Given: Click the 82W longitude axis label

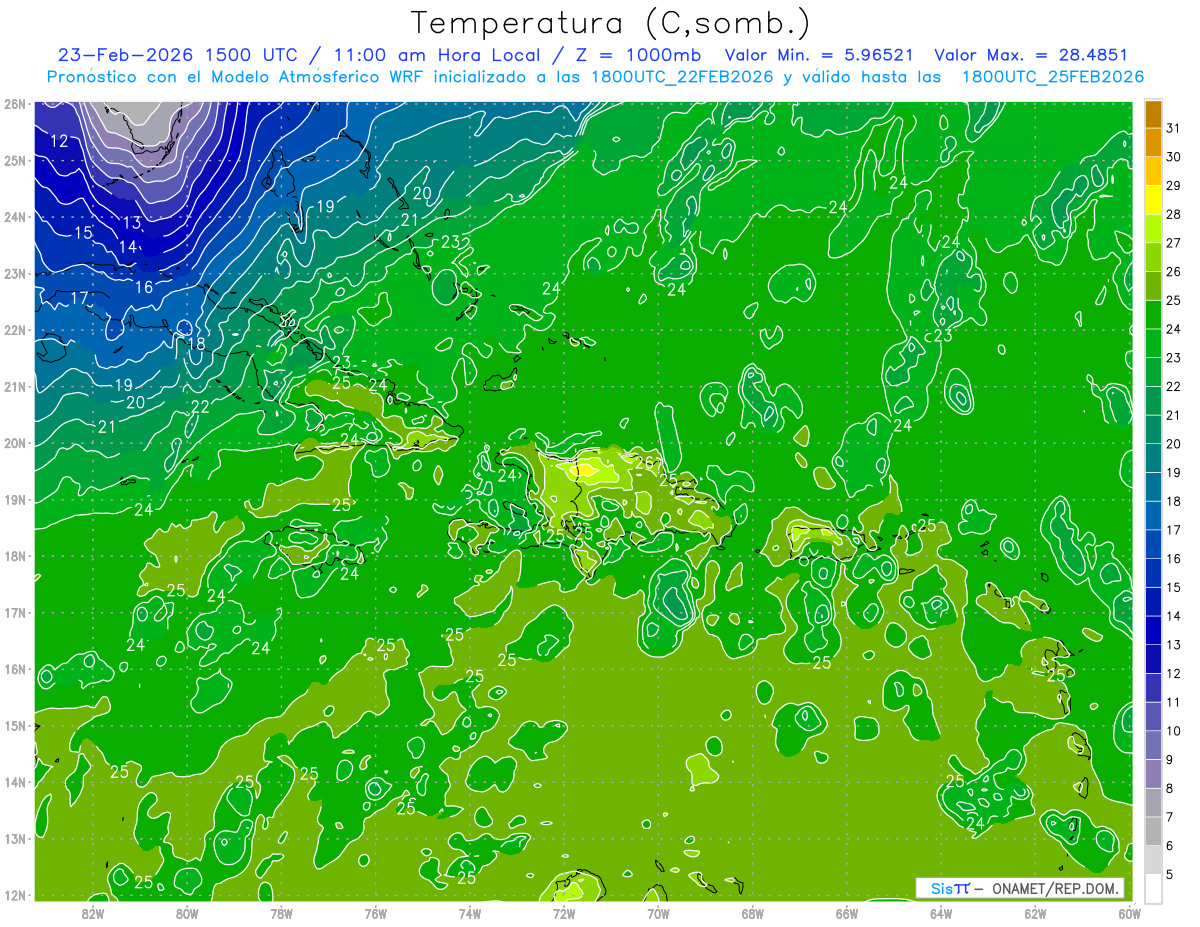Looking at the screenshot, I should [x=93, y=913].
